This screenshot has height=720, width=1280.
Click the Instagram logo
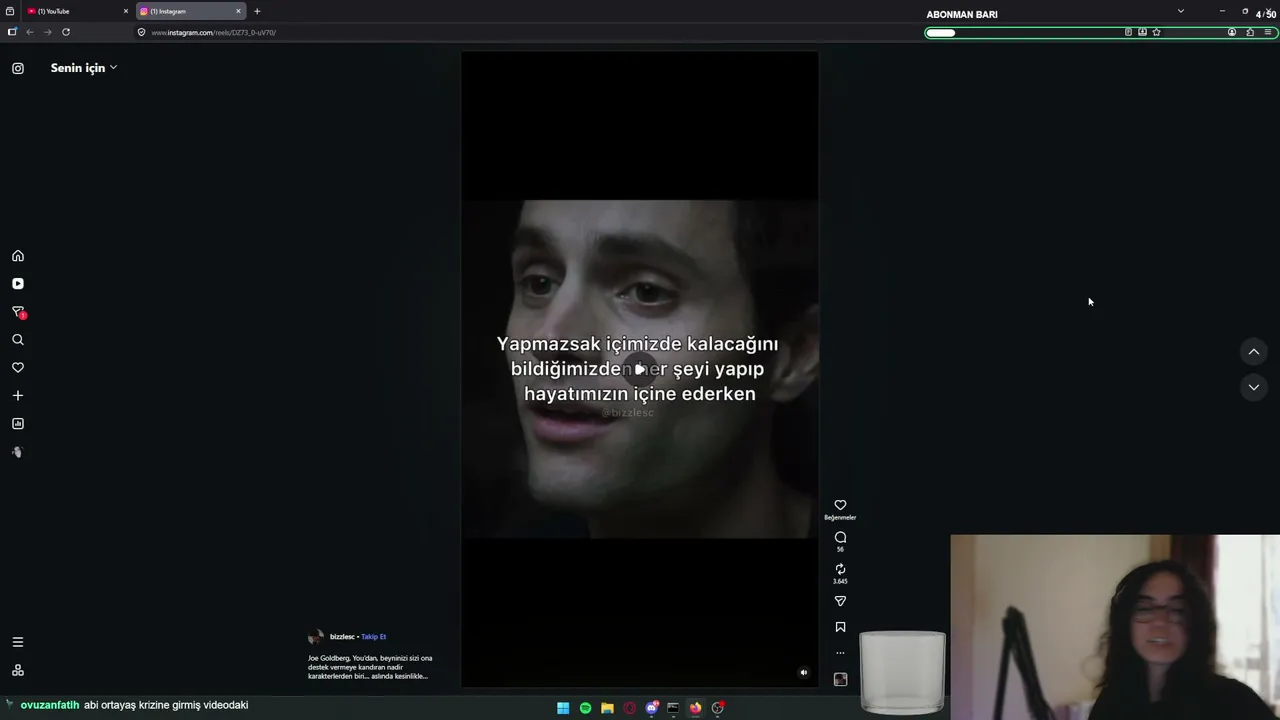tap(18, 68)
